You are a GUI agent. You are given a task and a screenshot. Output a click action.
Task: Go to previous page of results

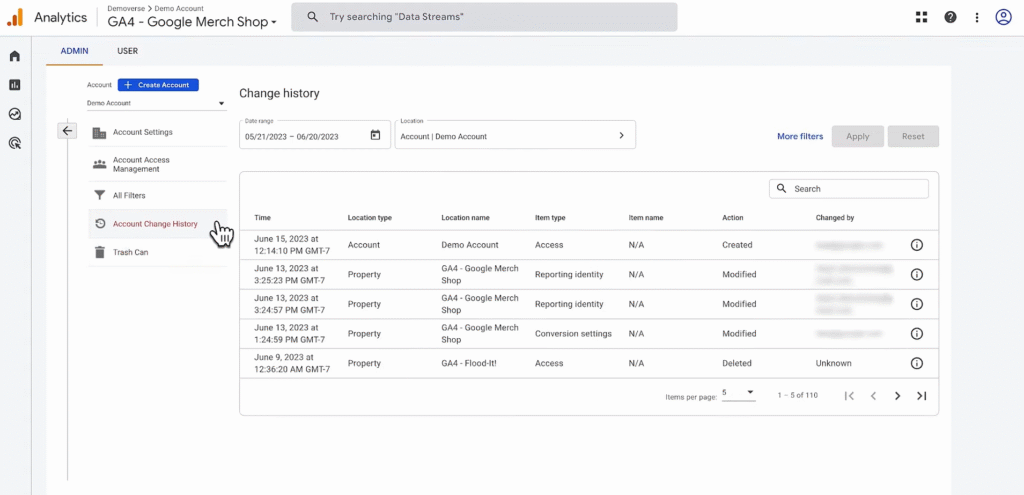pyautogui.click(x=873, y=396)
